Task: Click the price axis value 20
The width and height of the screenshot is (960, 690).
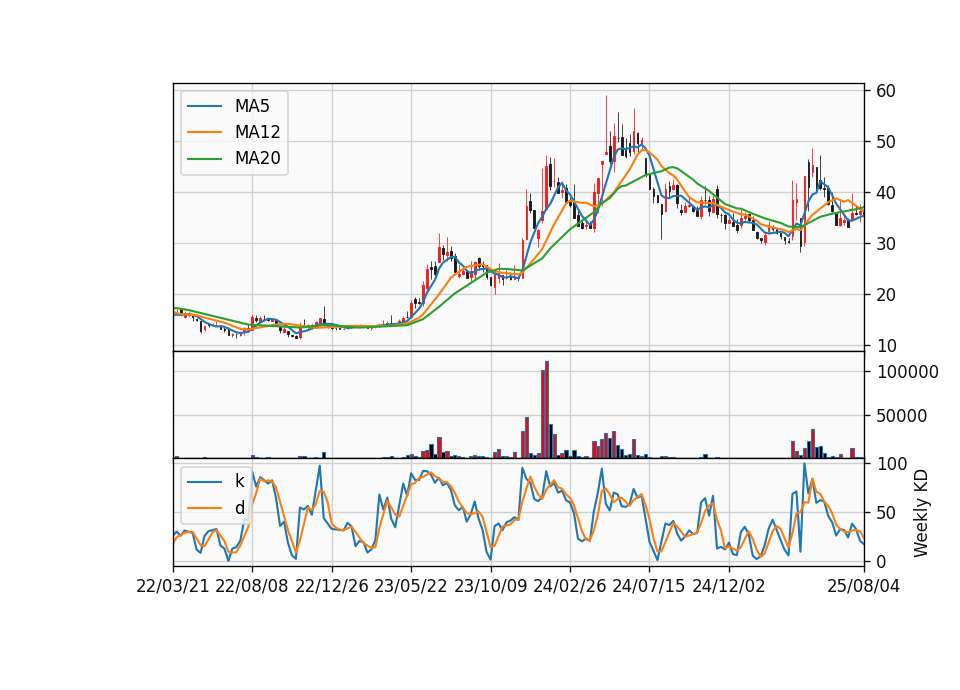Action: 886,295
